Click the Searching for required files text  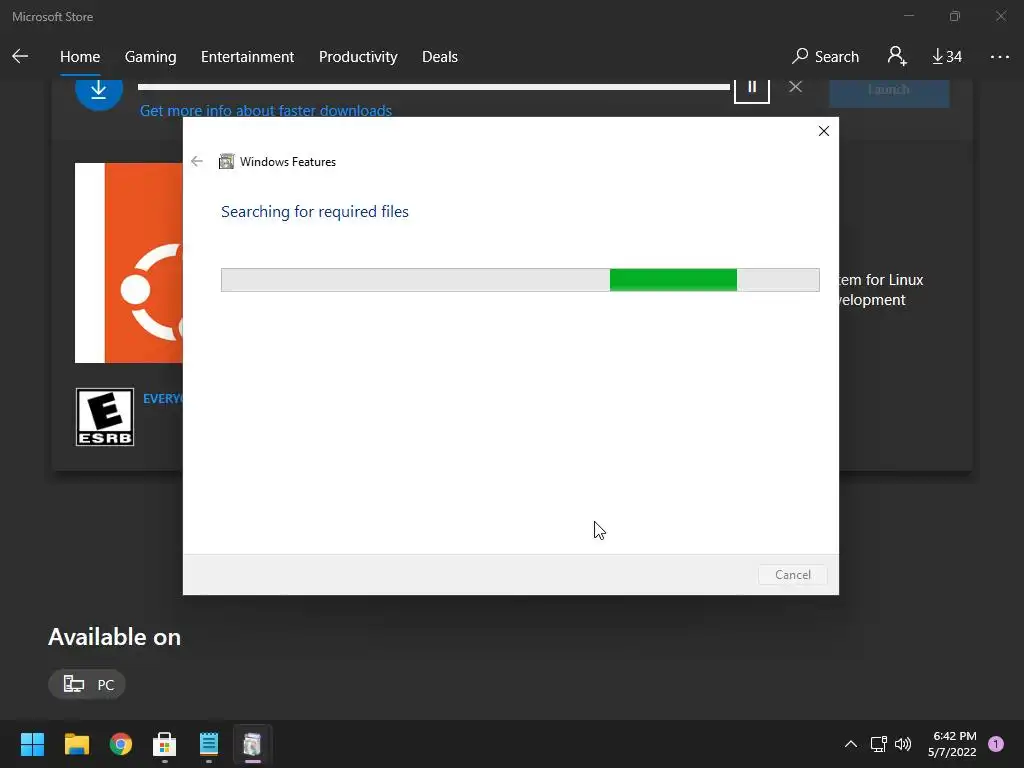pos(315,212)
